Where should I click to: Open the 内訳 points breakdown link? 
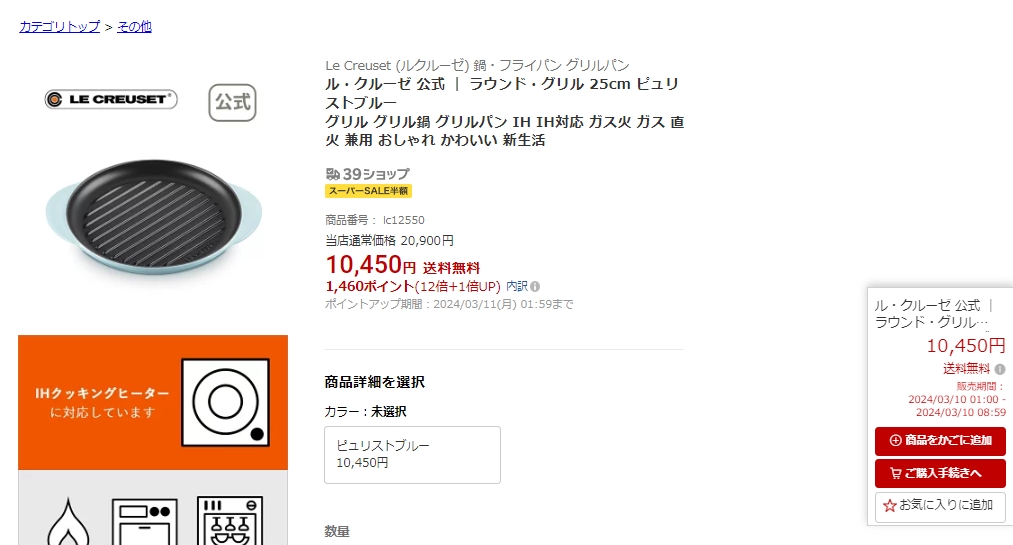coord(517,286)
